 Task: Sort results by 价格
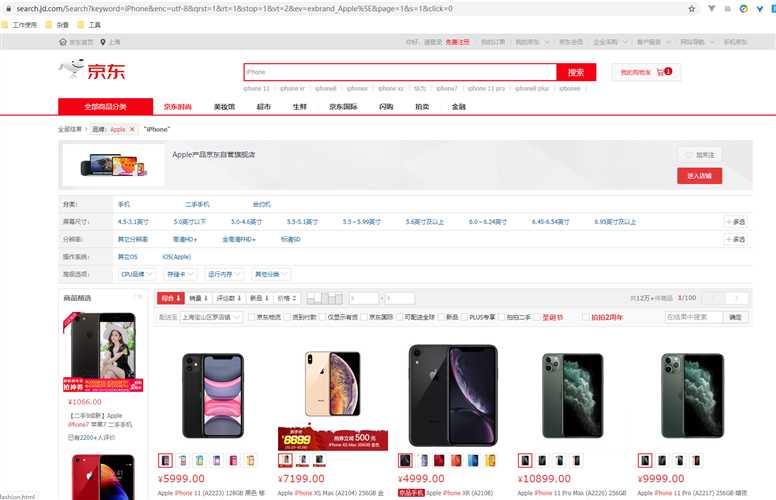[287, 298]
